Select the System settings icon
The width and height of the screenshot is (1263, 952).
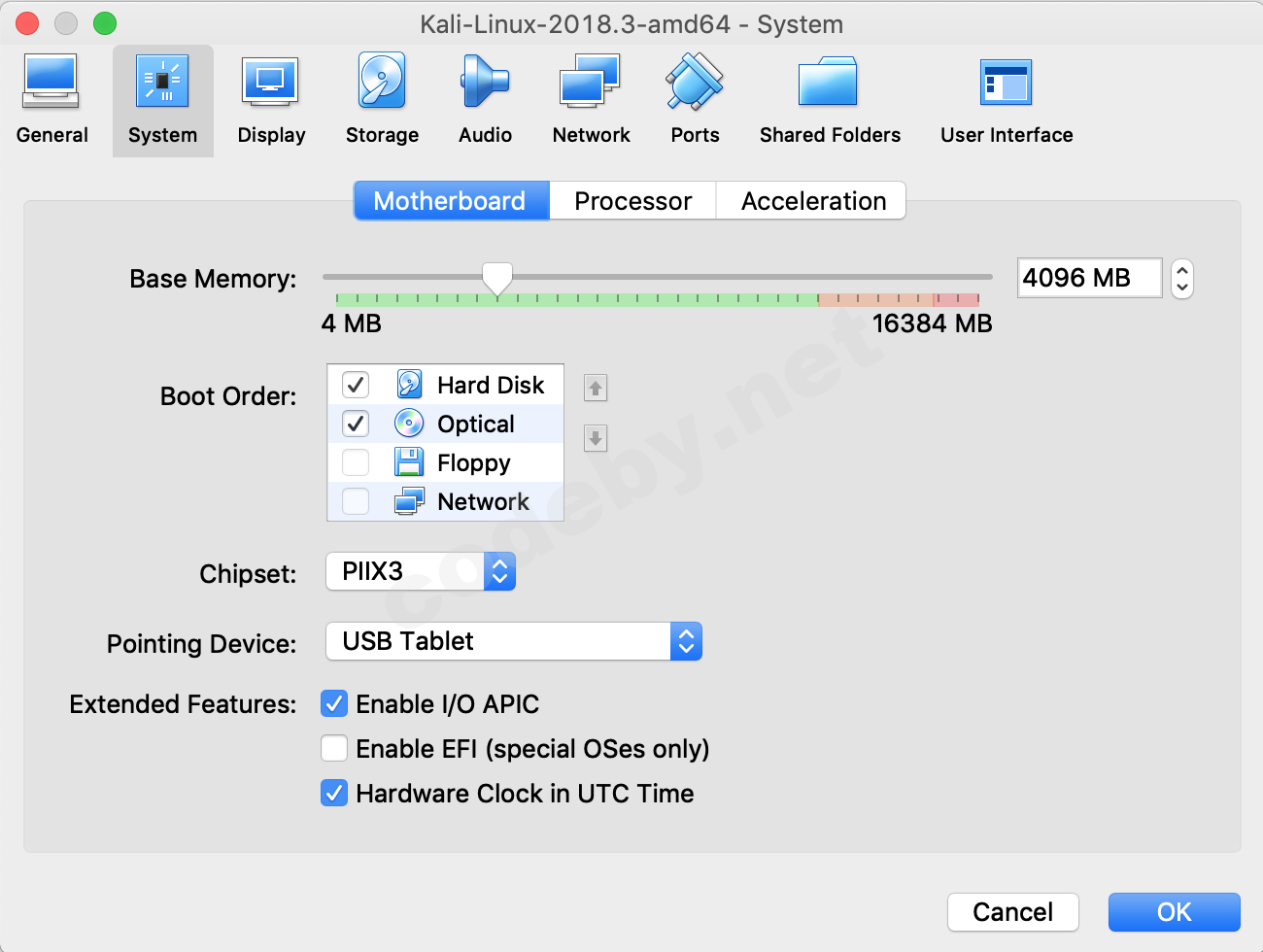pos(162,82)
